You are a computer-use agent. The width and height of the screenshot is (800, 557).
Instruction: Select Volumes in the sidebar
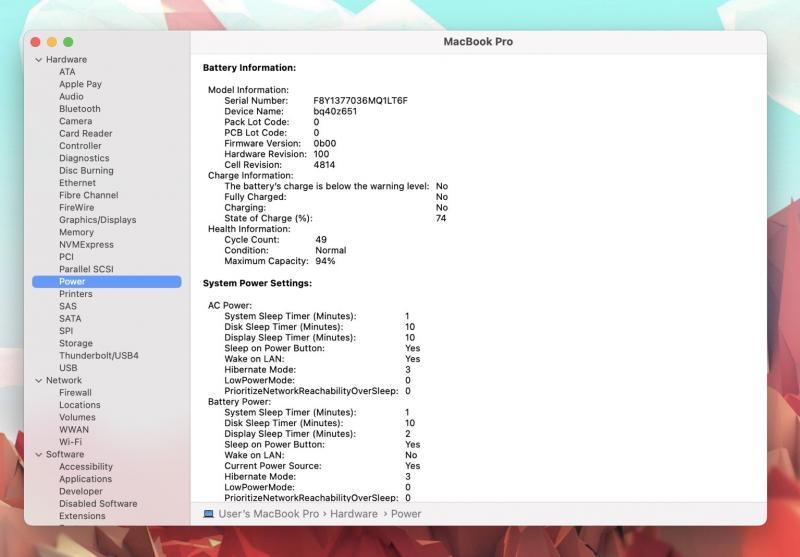77,417
